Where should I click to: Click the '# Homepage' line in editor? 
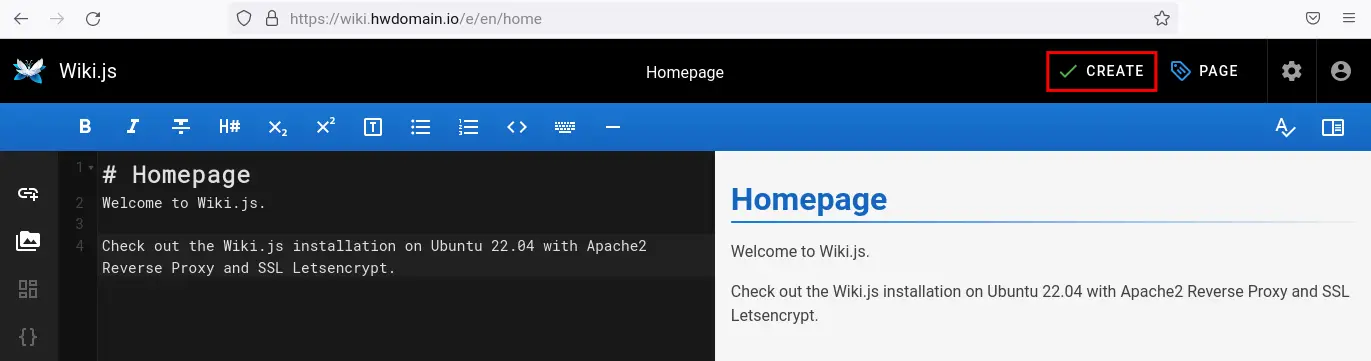(x=176, y=175)
